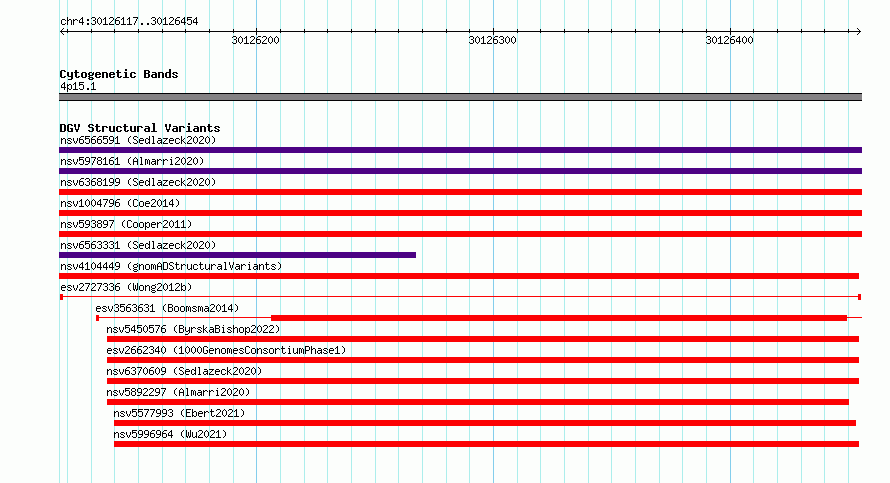This screenshot has height=483, width=890.
Task: Open variant nsv4104449 (gnomADStructuralVariants) label
Action: click(171, 266)
